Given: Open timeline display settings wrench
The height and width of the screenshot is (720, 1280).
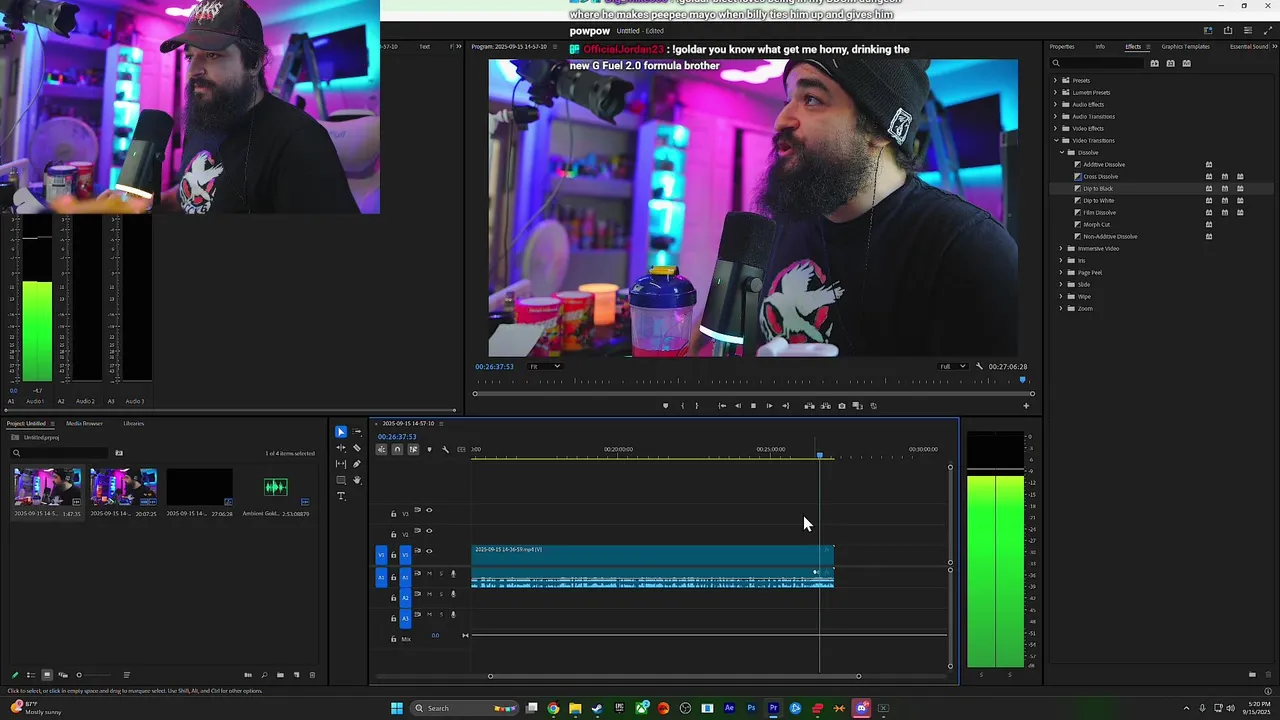Looking at the screenshot, I should 445,449.
